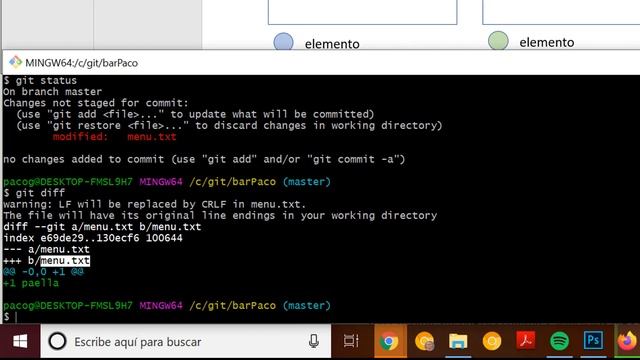Click the left box above blue elemento
The width and height of the screenshot is (640, 360).
pos(362,12)
